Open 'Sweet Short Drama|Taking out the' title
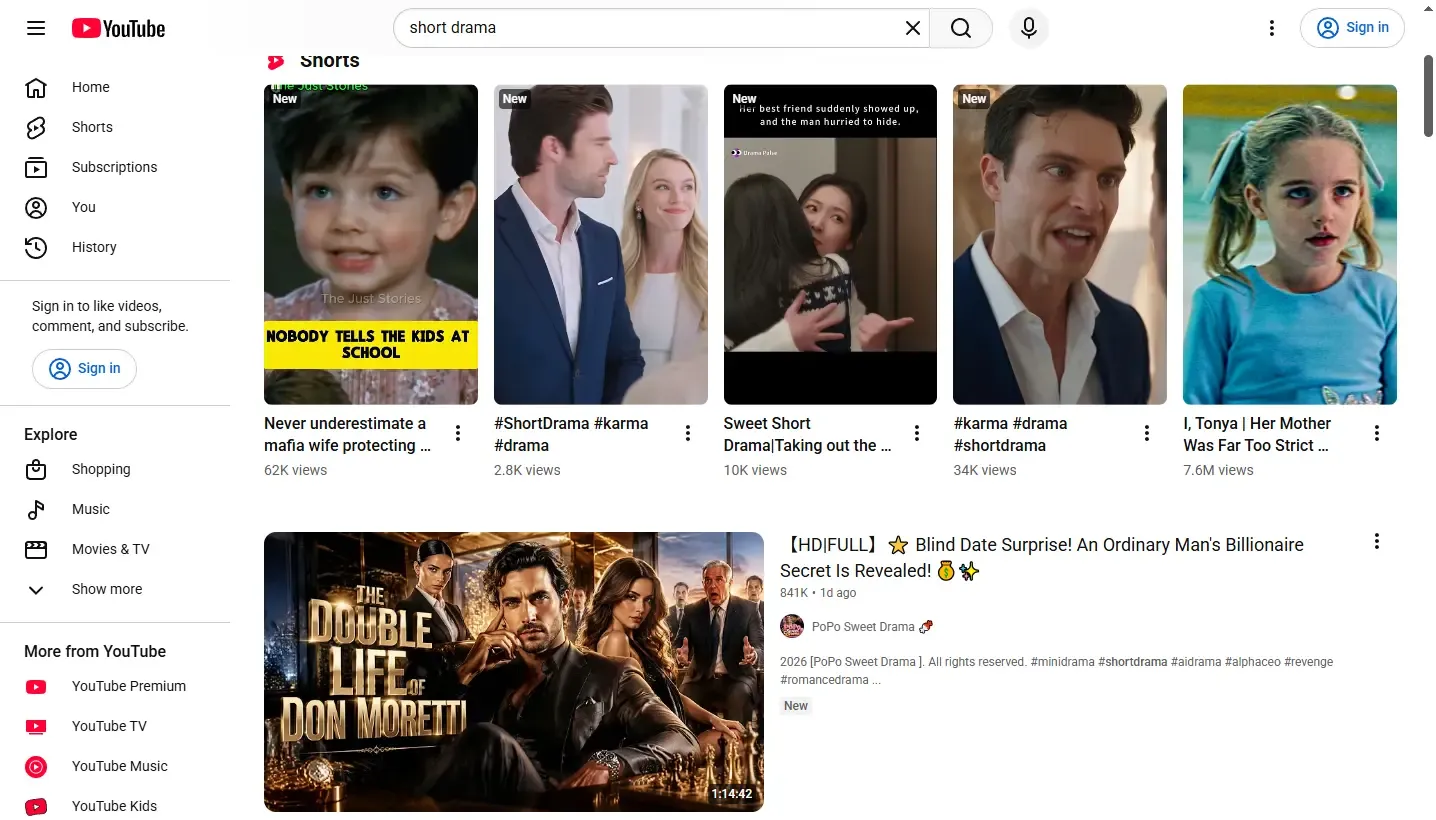 807,434
